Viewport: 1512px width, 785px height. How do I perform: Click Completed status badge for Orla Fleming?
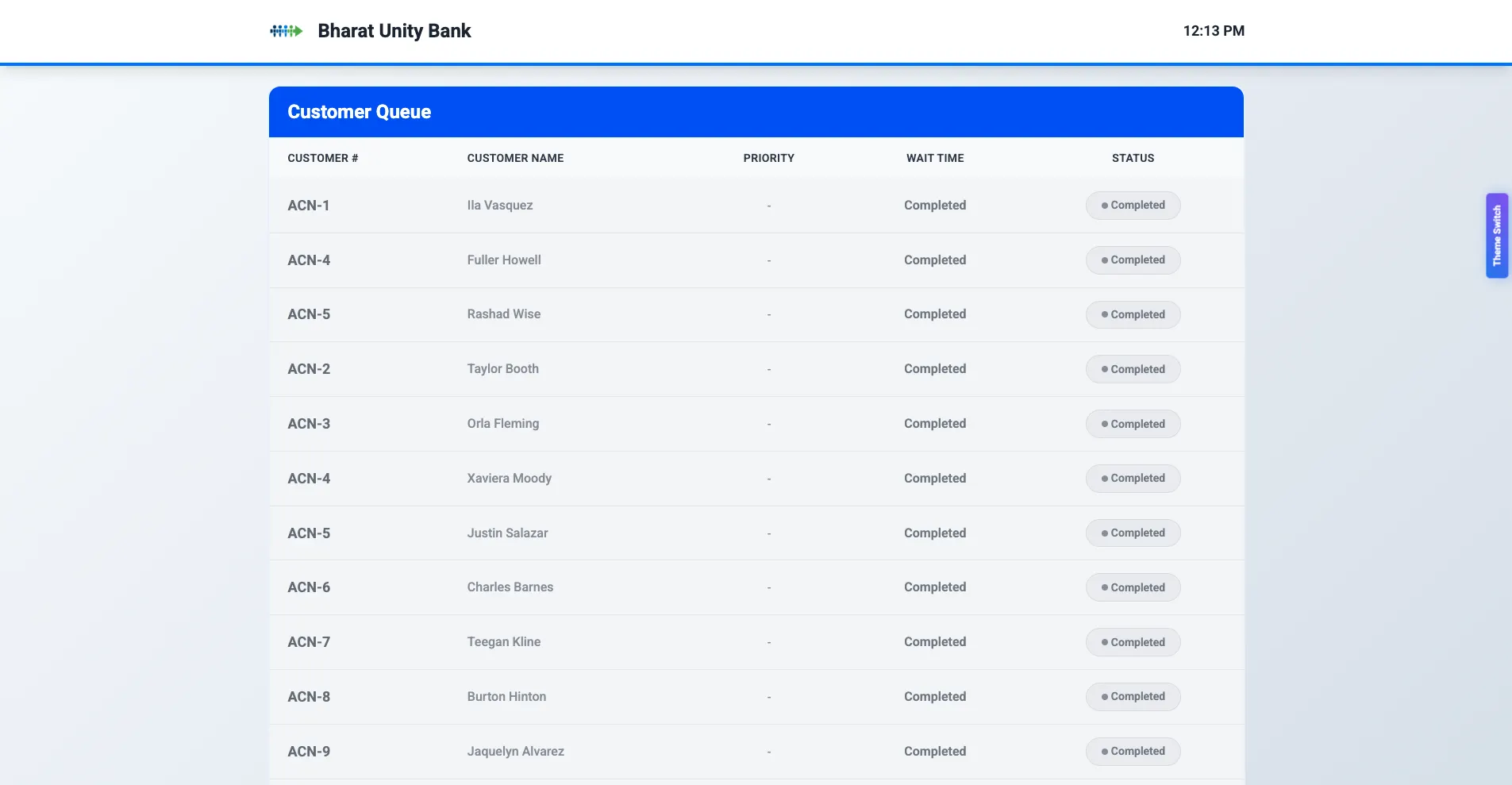tap(1133, 424)
